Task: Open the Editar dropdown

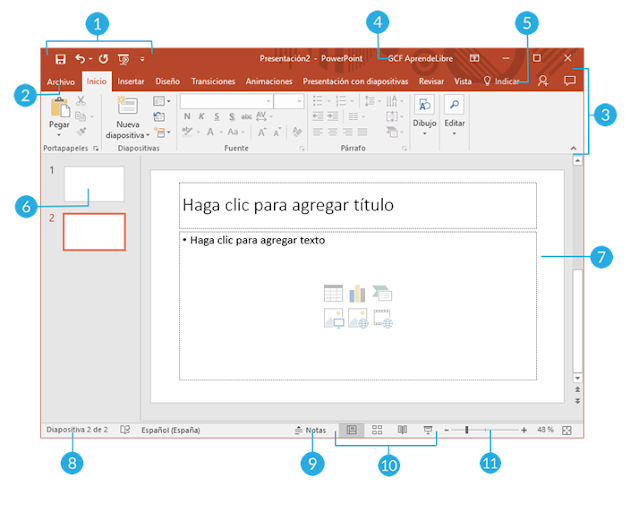Action: click(454, 115)
